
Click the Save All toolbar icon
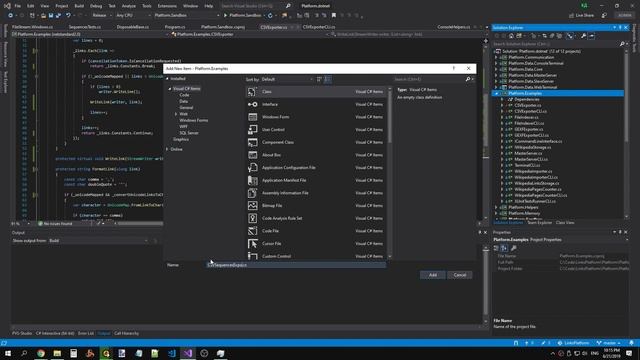coord(58,16)
